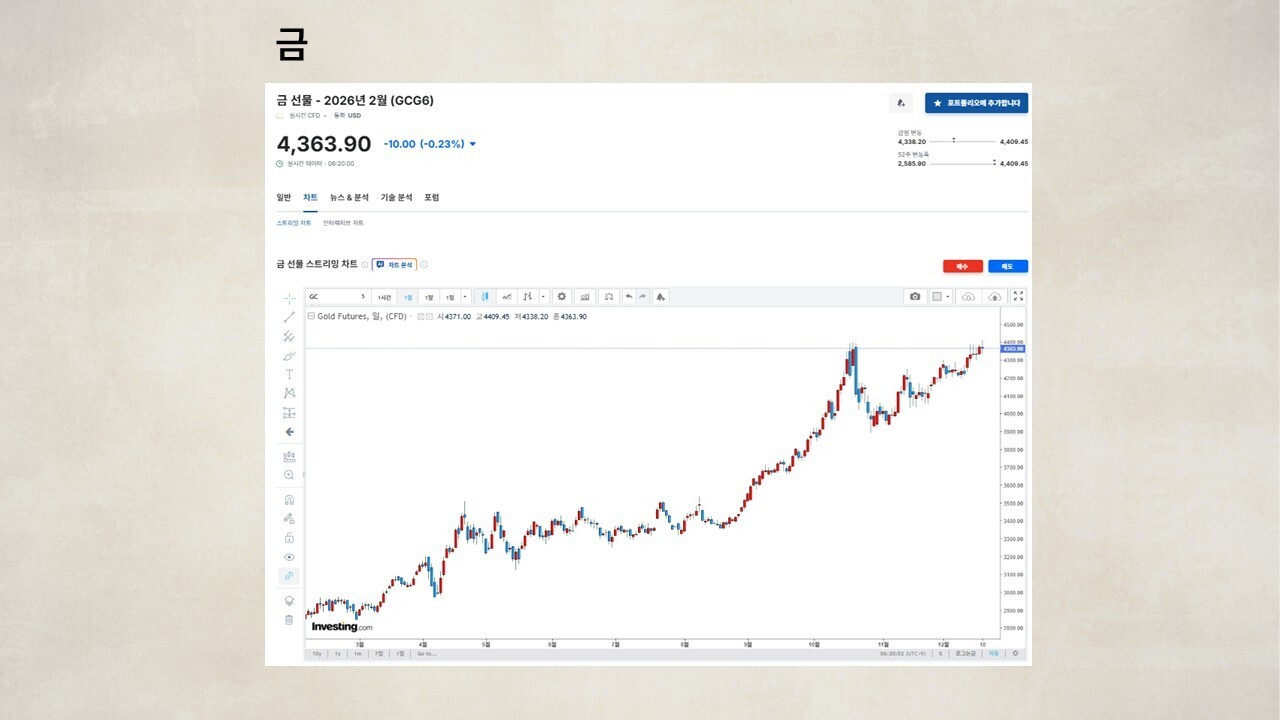This screenshot has width=1280, height=720.
Task: Toggle the drawing sync link icon
Action: tap(289, 576)
